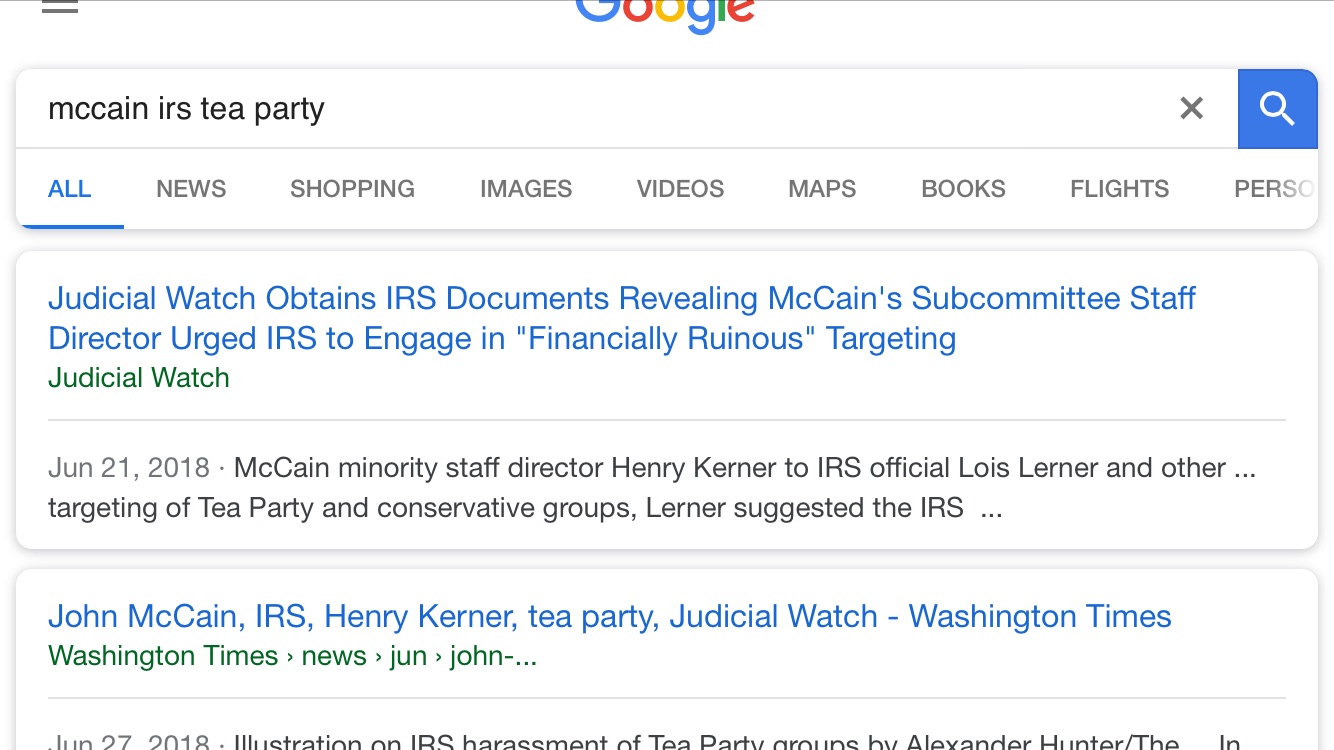
Task: Click the green Judicial Watch source label
Action: 139,378
